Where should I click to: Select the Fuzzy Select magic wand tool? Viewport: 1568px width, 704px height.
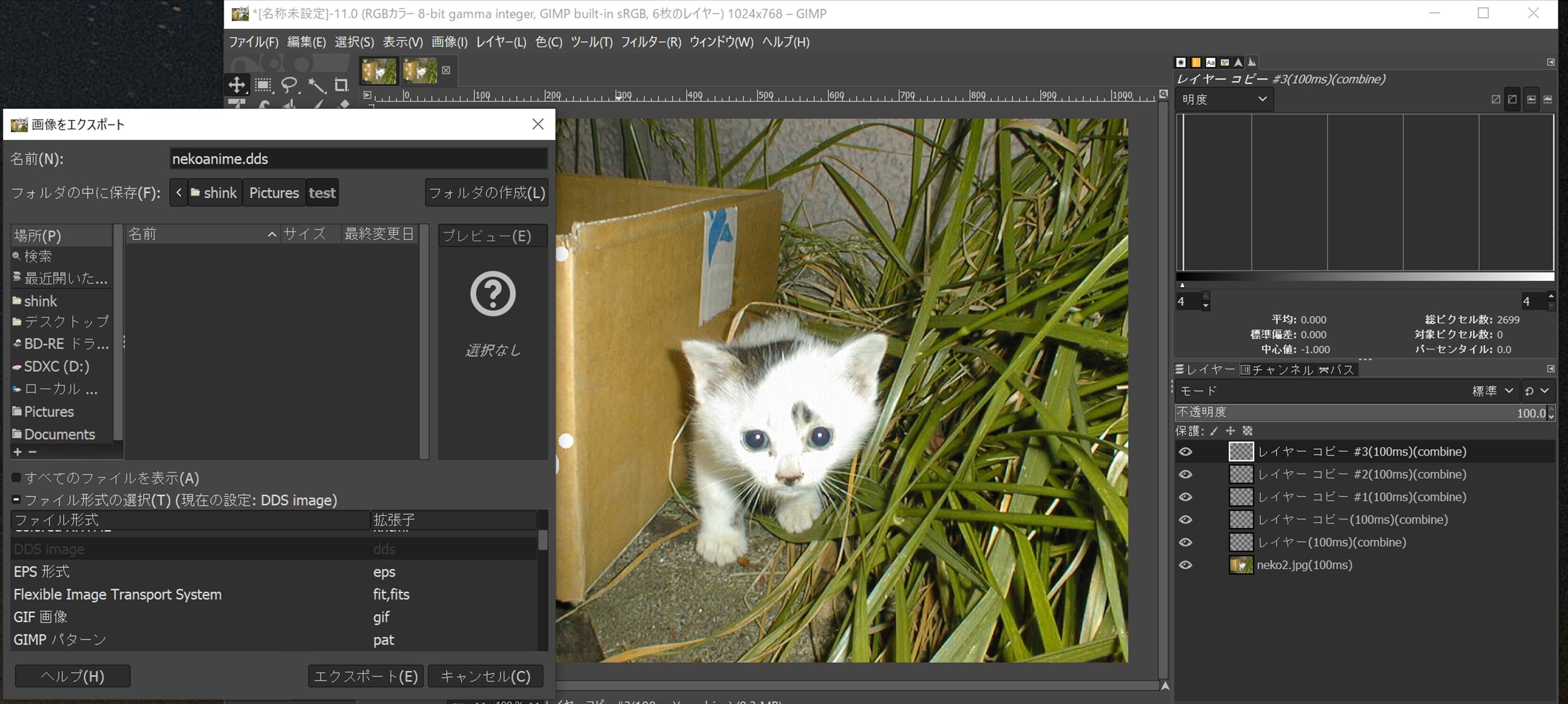point(316,85)
